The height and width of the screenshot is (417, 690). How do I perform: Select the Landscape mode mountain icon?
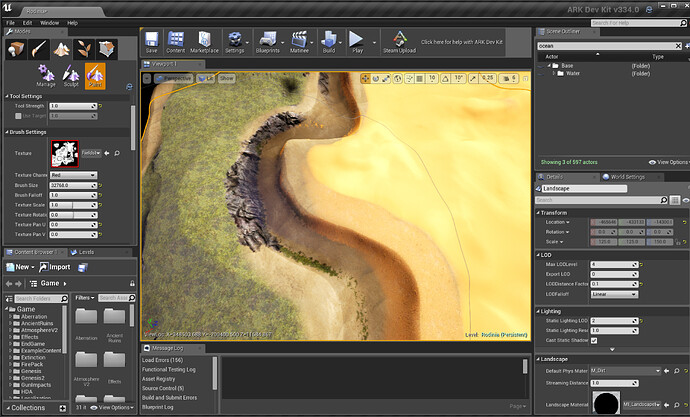click(62, 49)
